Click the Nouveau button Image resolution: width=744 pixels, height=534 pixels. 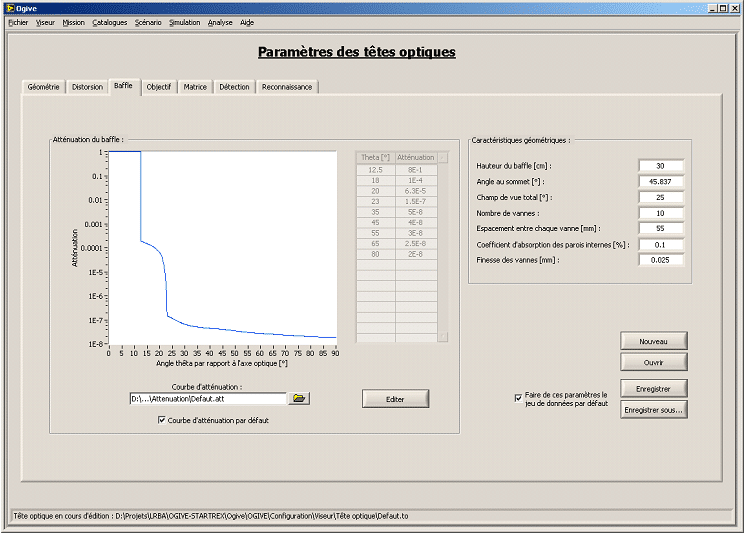point(653,341)
